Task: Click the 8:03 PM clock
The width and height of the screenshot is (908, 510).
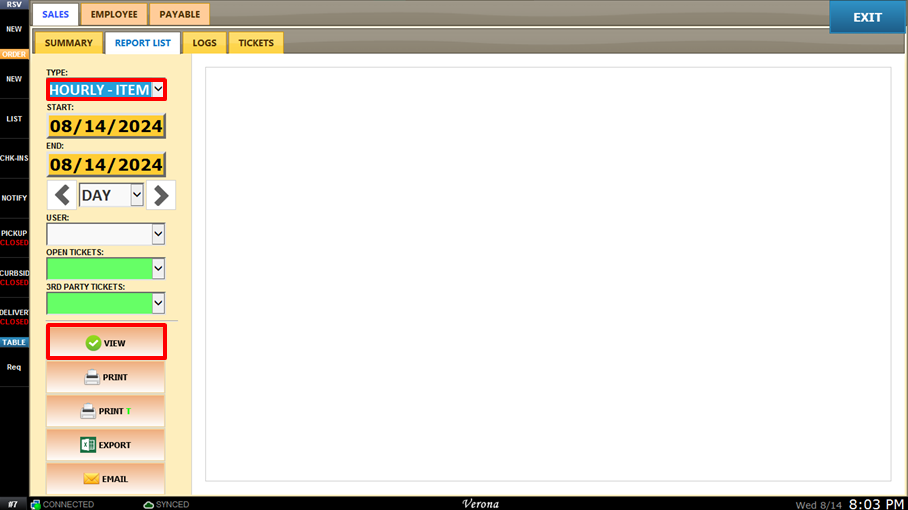Action: [x=876, y=504]
